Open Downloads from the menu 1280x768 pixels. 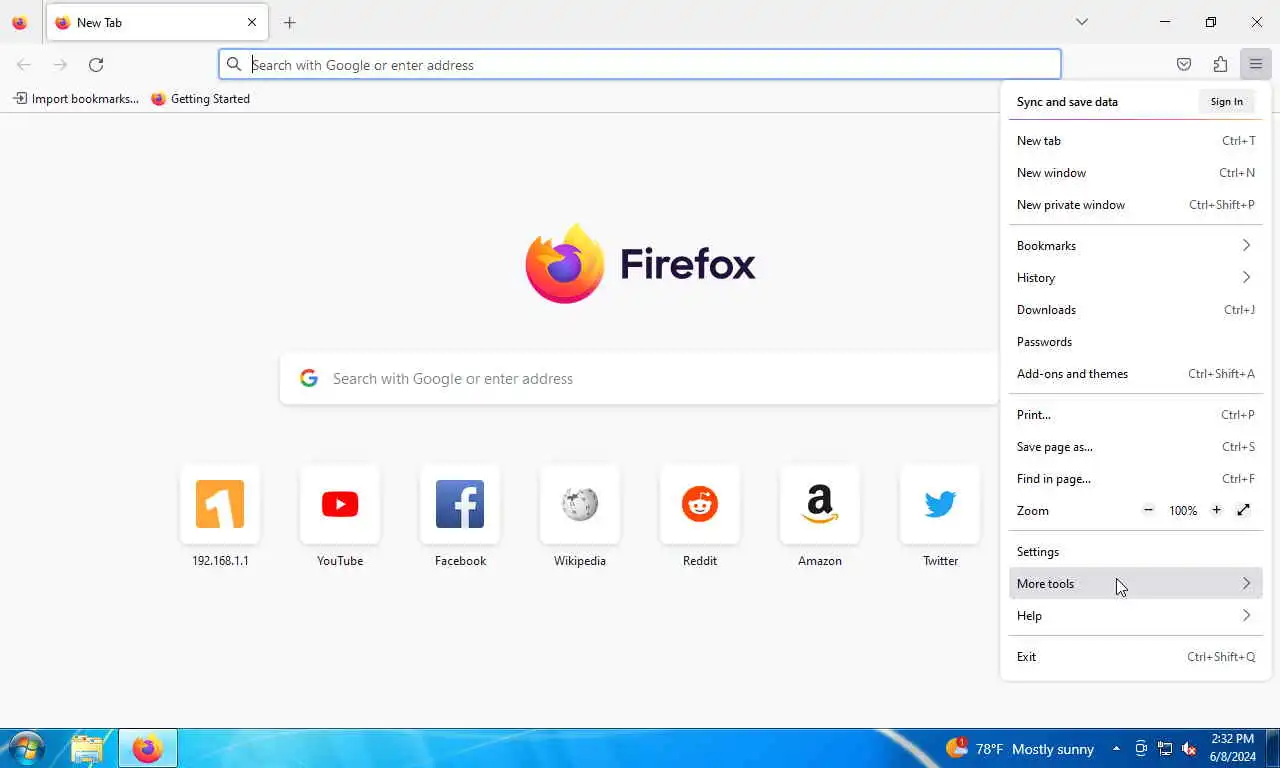tap(1136, 310)
